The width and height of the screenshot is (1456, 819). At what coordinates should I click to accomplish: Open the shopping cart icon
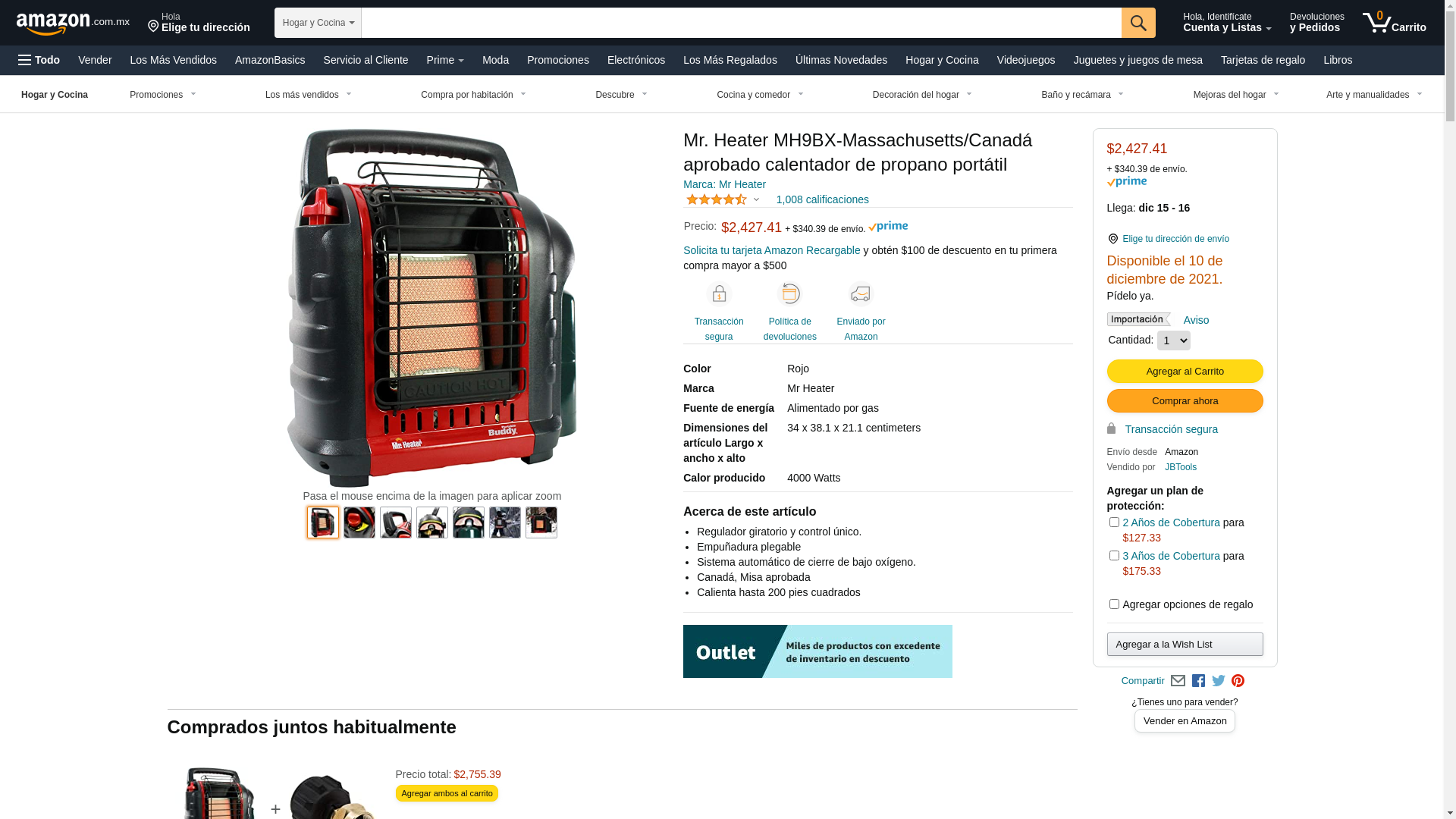tap(1394, 23)
